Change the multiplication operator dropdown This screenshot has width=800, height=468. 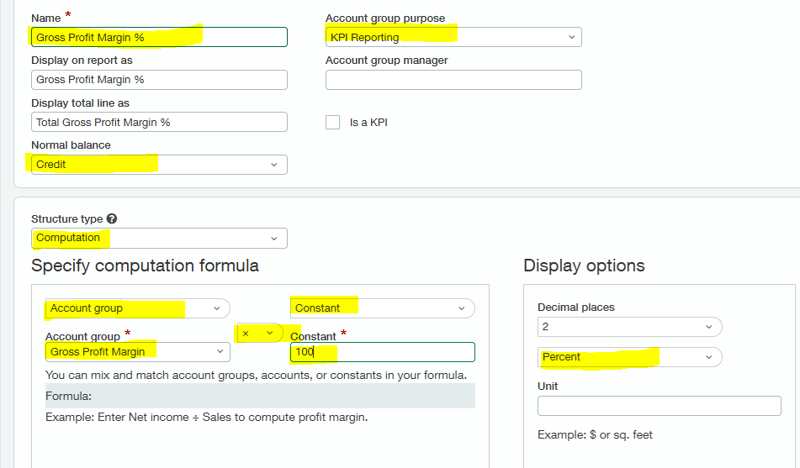[258, 333]
